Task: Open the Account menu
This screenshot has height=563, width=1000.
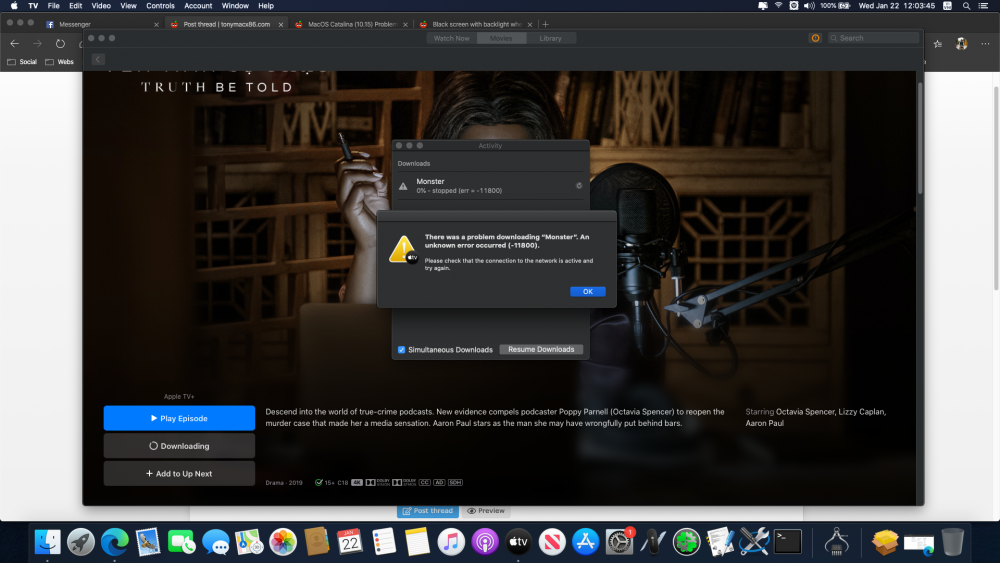Action: 198,6
